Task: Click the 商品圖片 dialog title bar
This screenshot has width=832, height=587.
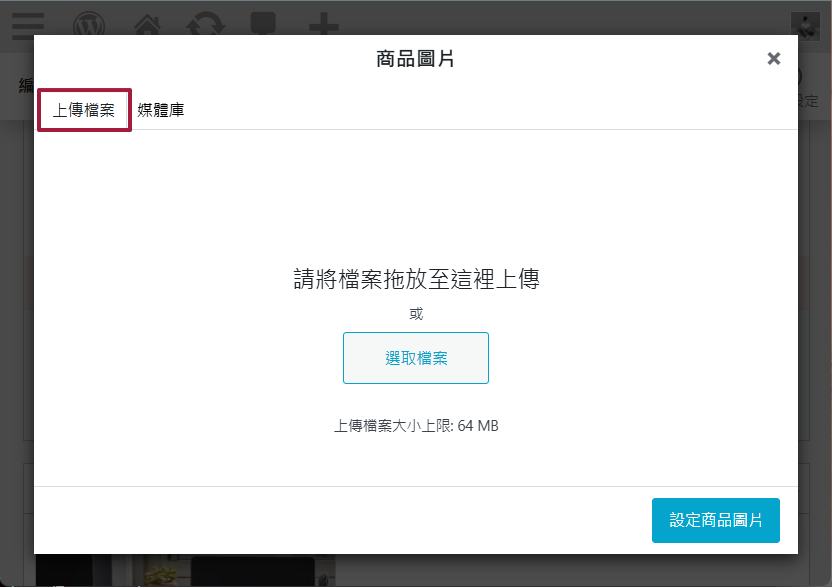Action: 416,58
